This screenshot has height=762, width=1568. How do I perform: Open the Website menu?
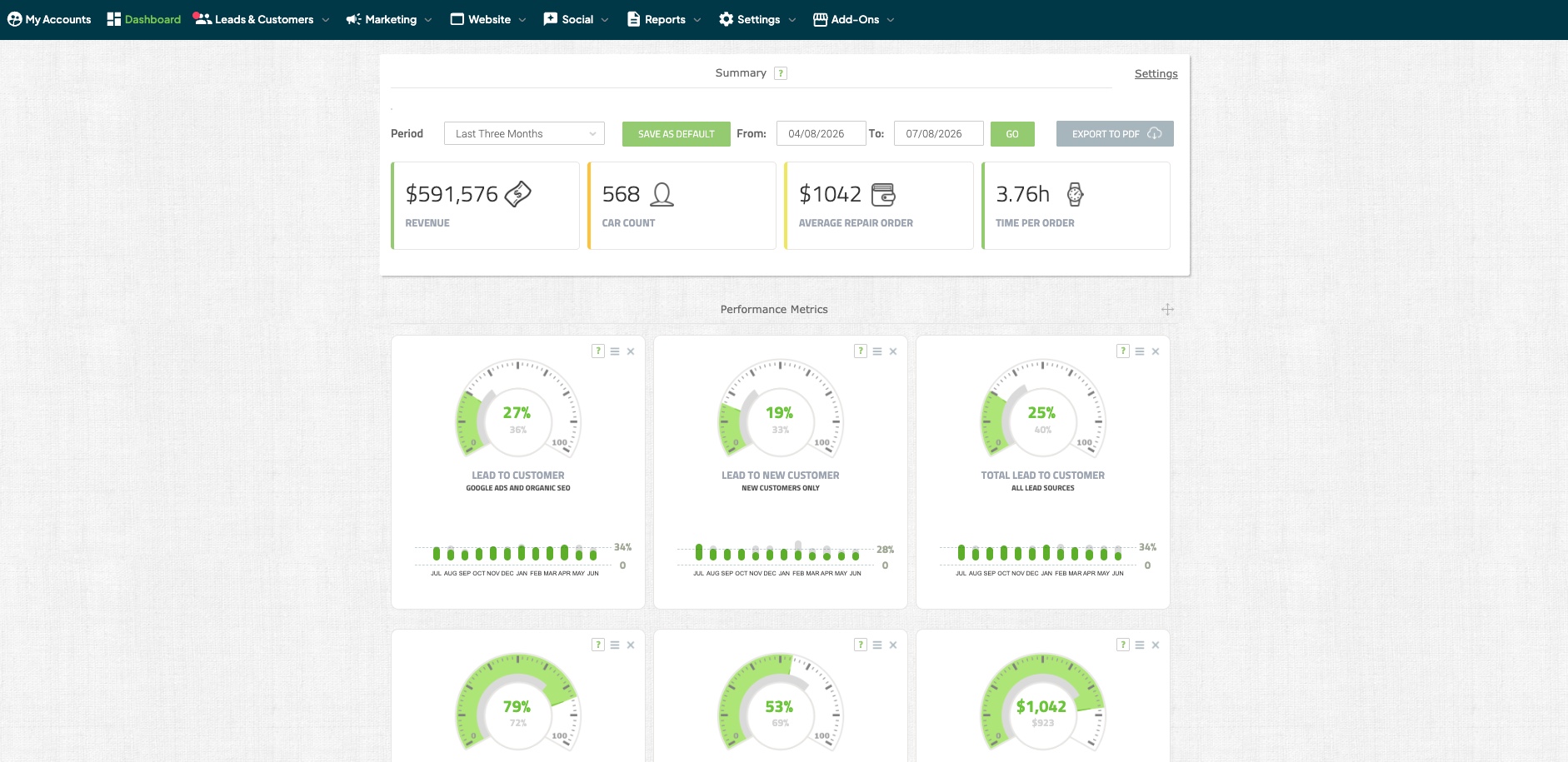coord(481,19)
